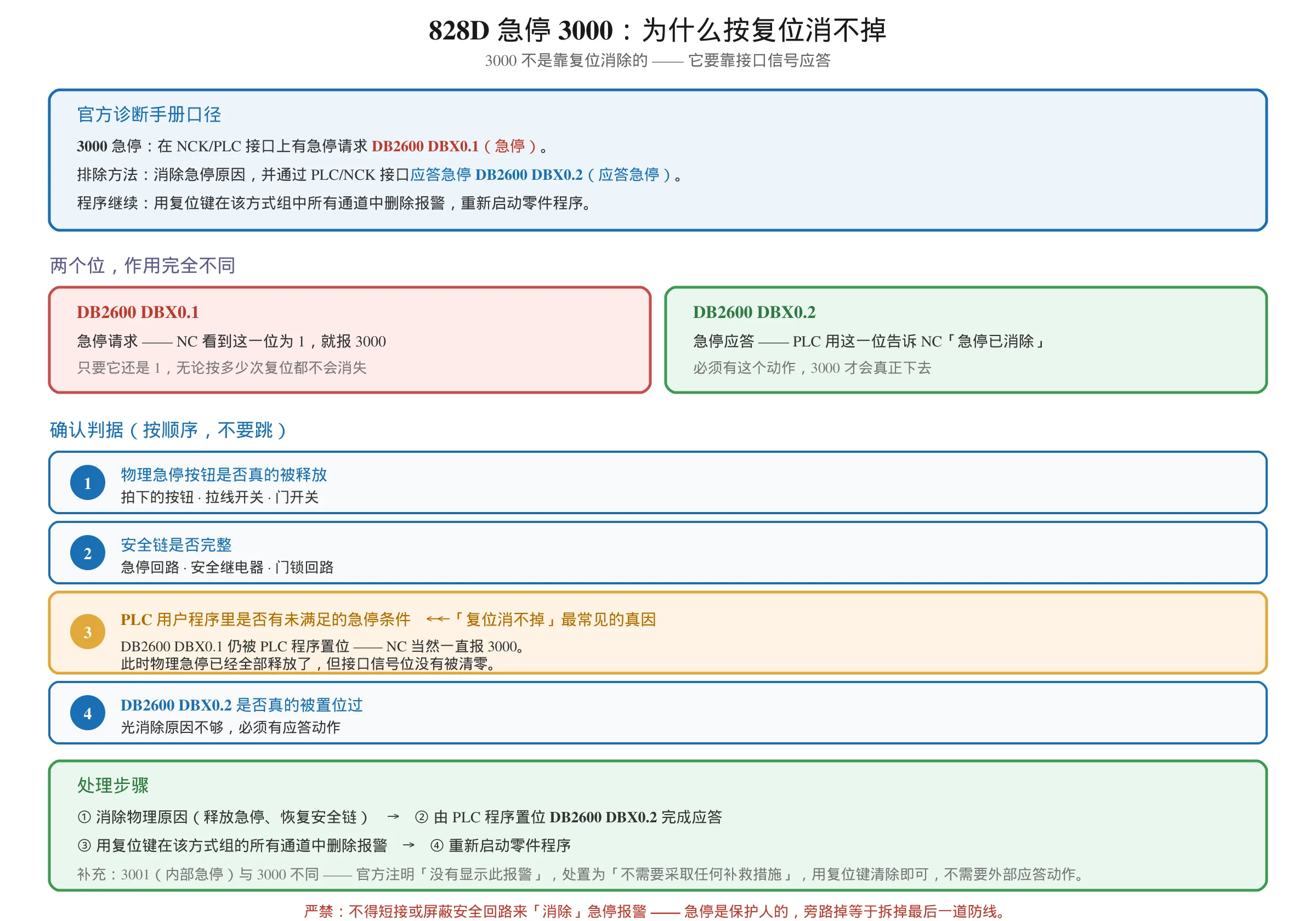The height and width of the screenshot is (921, 1316).
Task: Click the blue step 1 circle badge
Action: (x=88, y=482)
